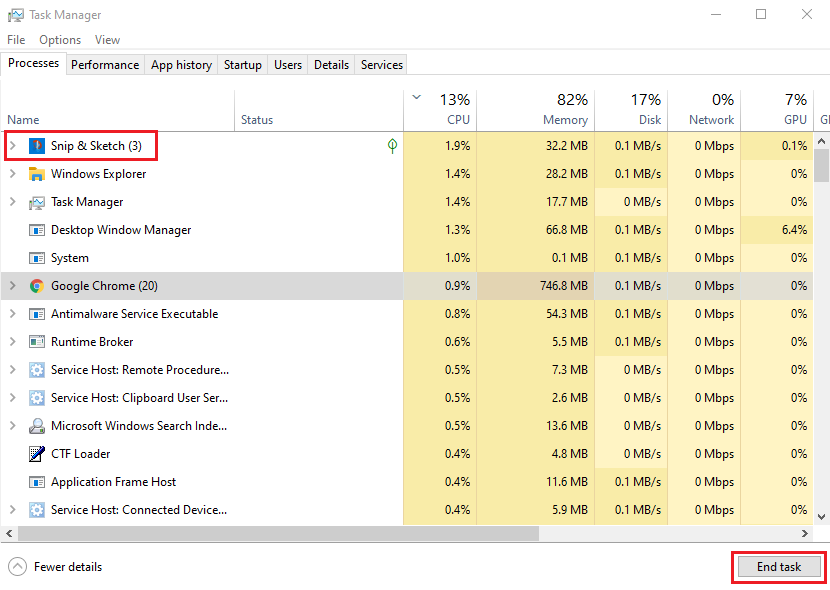This screenshot has height=590, width=830.
Task: Sort processes by Memory column header
Action: point(536,110)
